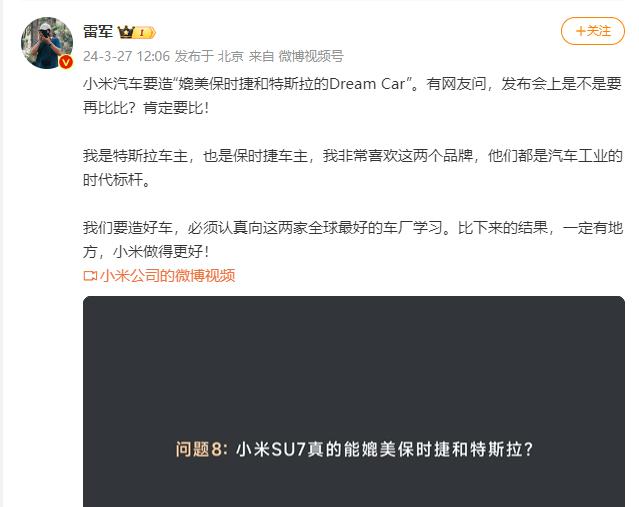
Task: Open the 小米公司的微博视频 link
Action: 167,276
